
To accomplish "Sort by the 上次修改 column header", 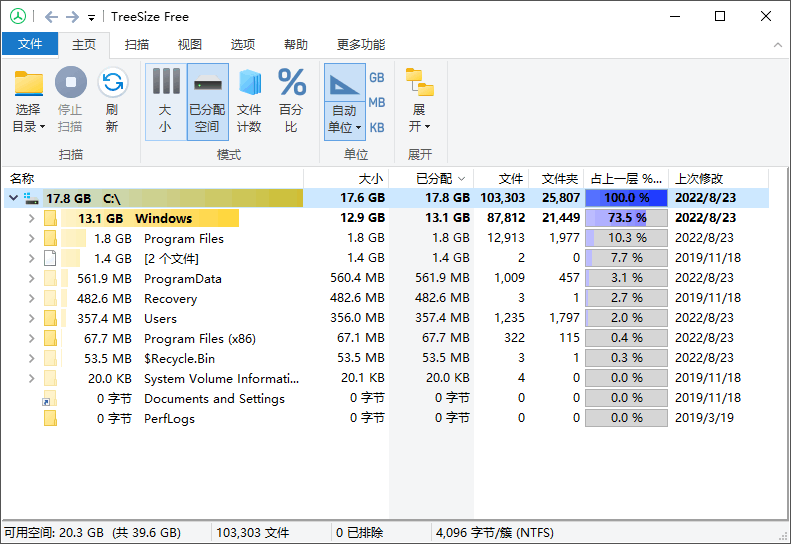I will (718, 179).
